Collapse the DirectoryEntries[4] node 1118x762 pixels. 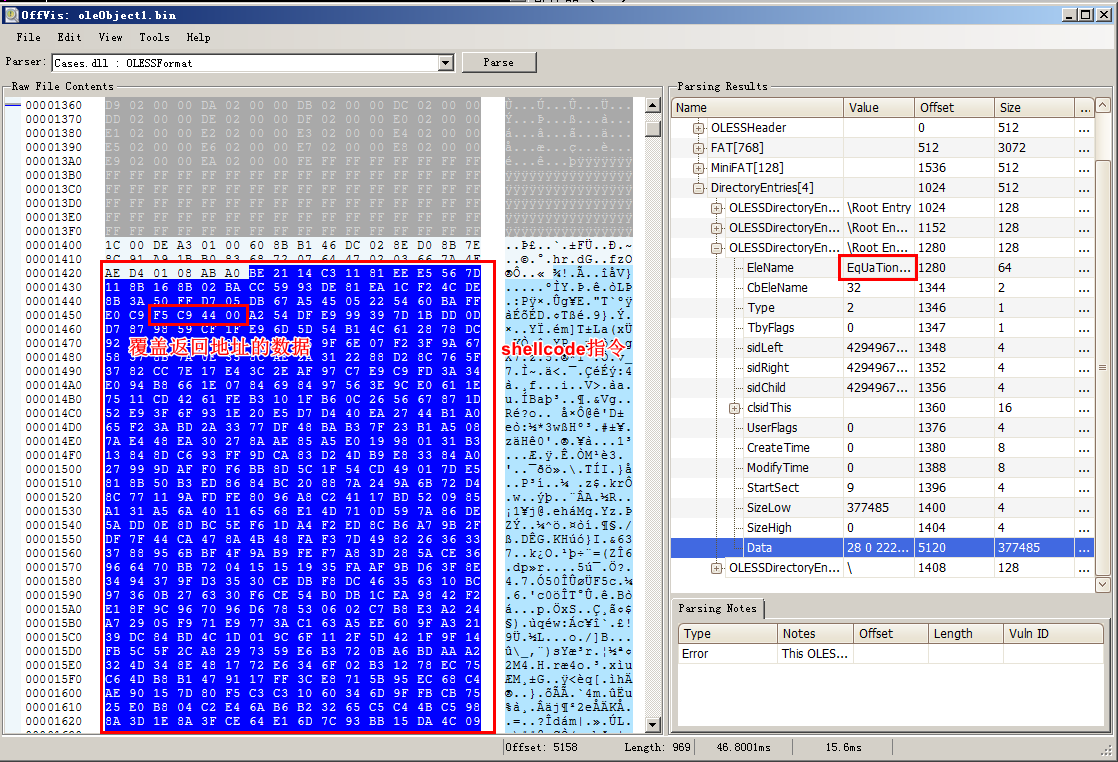click(698, 188)
